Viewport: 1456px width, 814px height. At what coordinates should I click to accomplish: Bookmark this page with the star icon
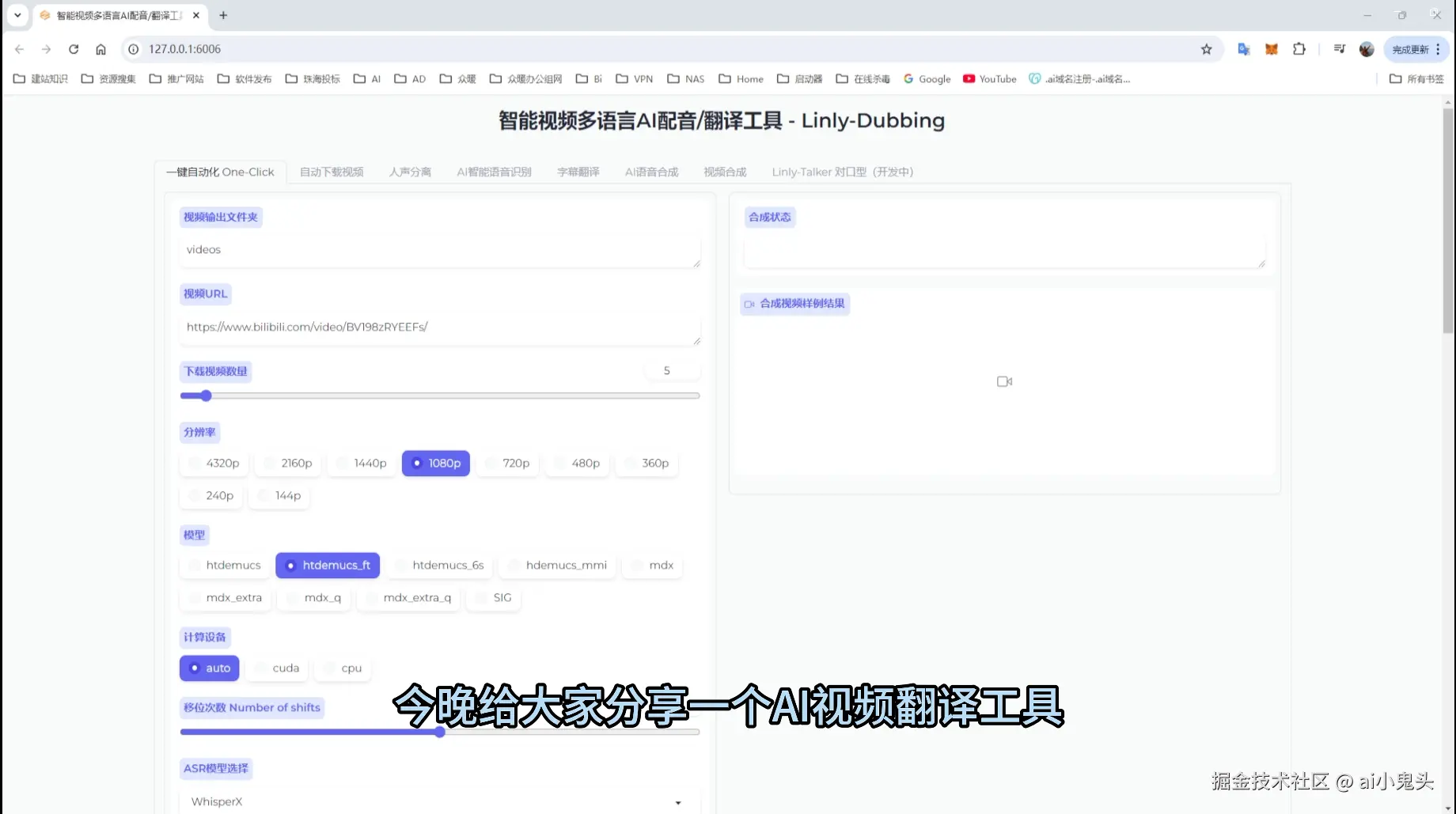click(1207, 49)
